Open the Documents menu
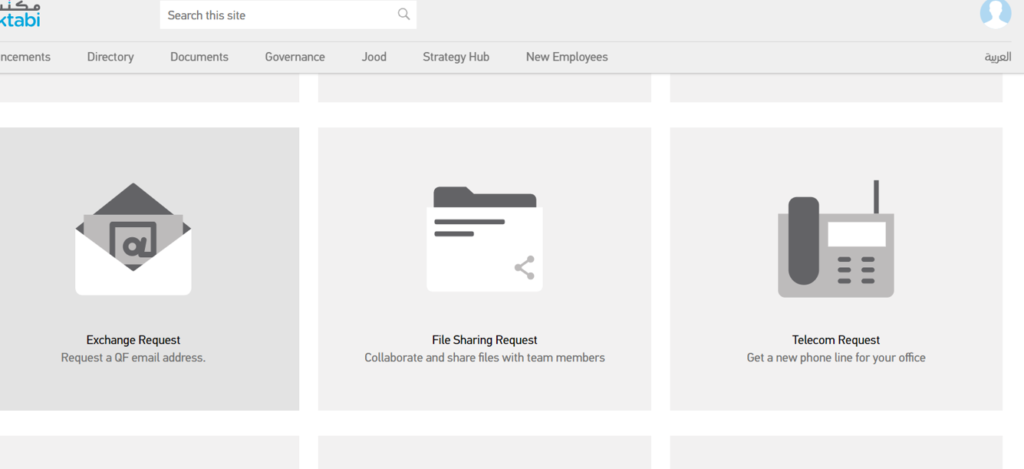This screenshot has height=469, width=1024. pyautogui.click(x=199, y=57)
